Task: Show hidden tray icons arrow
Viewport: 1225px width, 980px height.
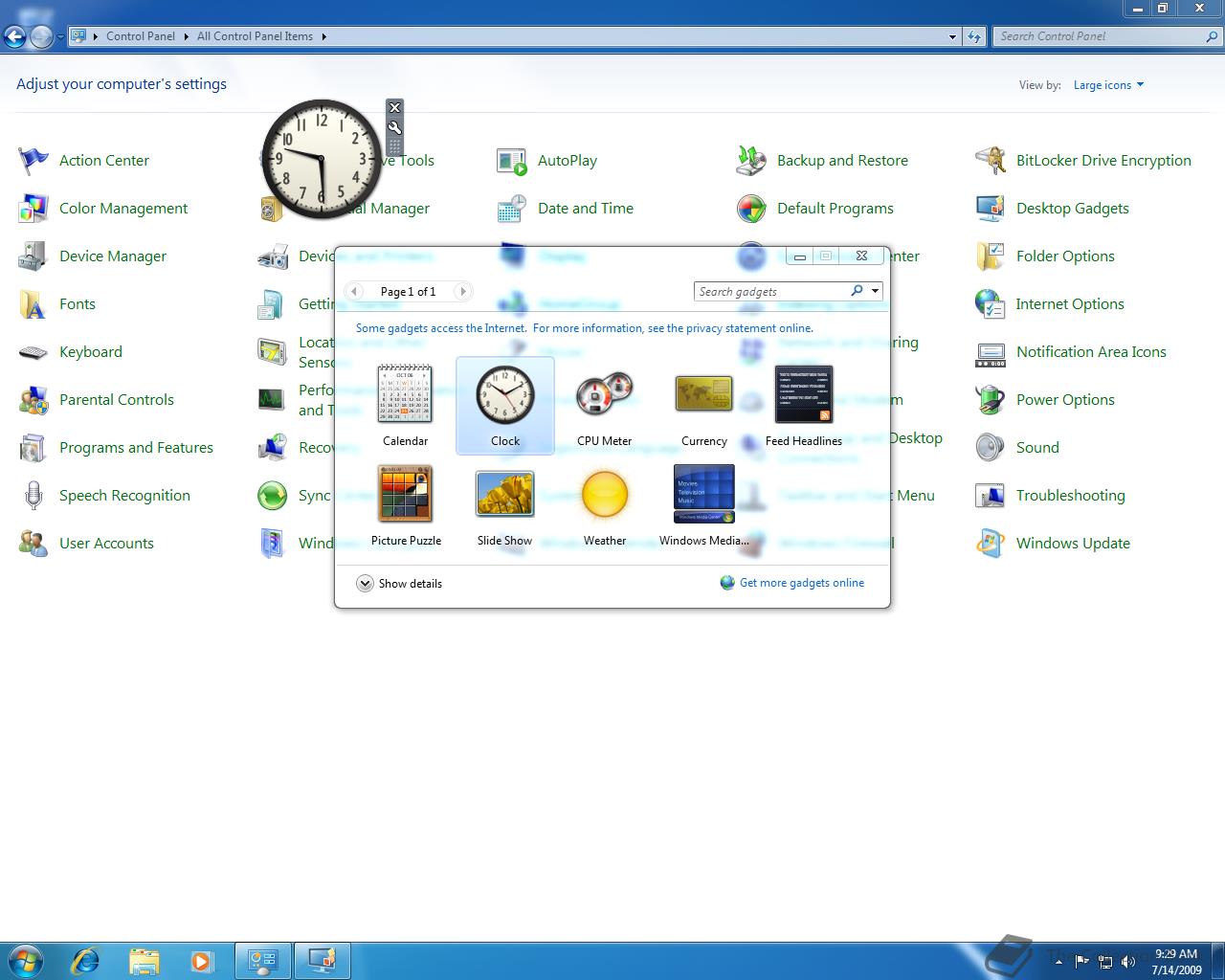Action: pos(1058,962)
